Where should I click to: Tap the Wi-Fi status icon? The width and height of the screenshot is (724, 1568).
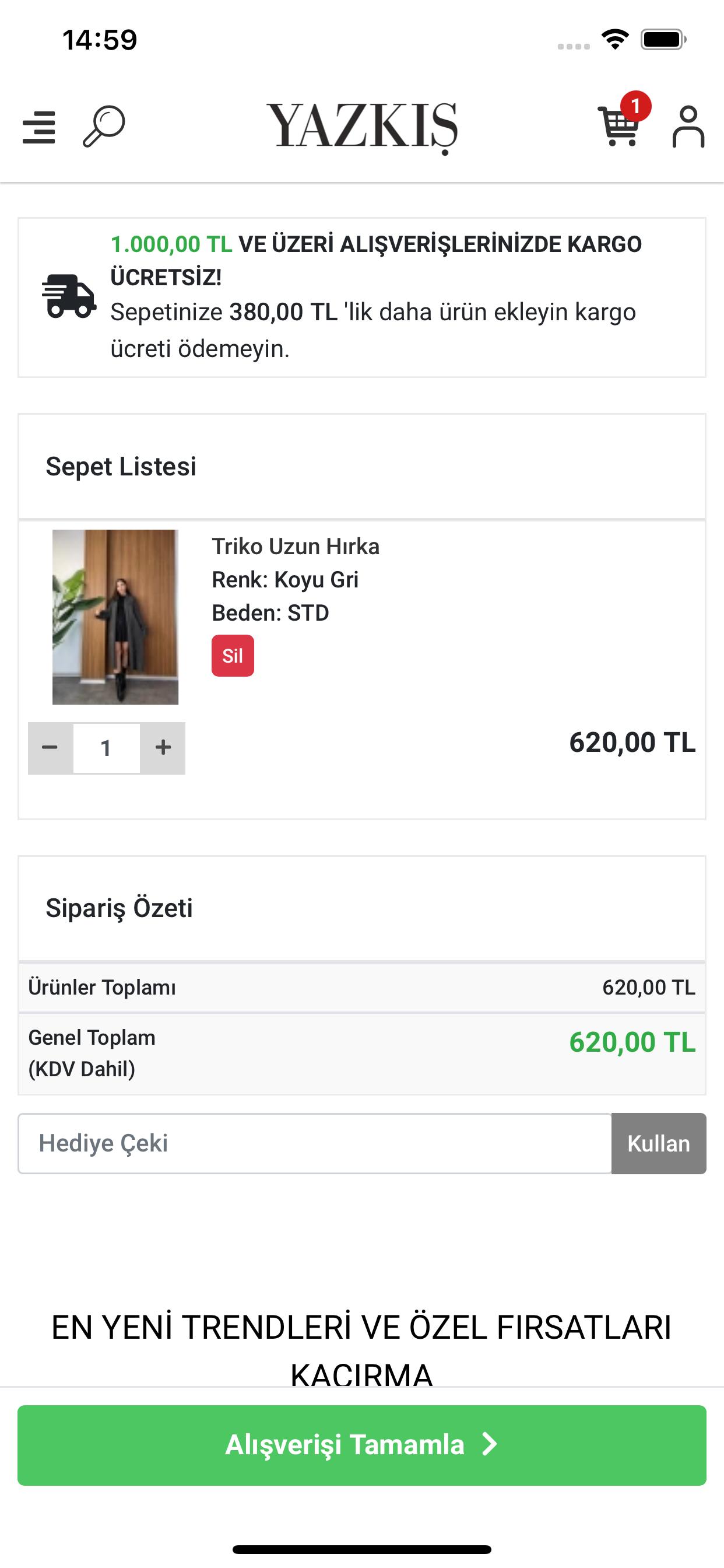615,40
